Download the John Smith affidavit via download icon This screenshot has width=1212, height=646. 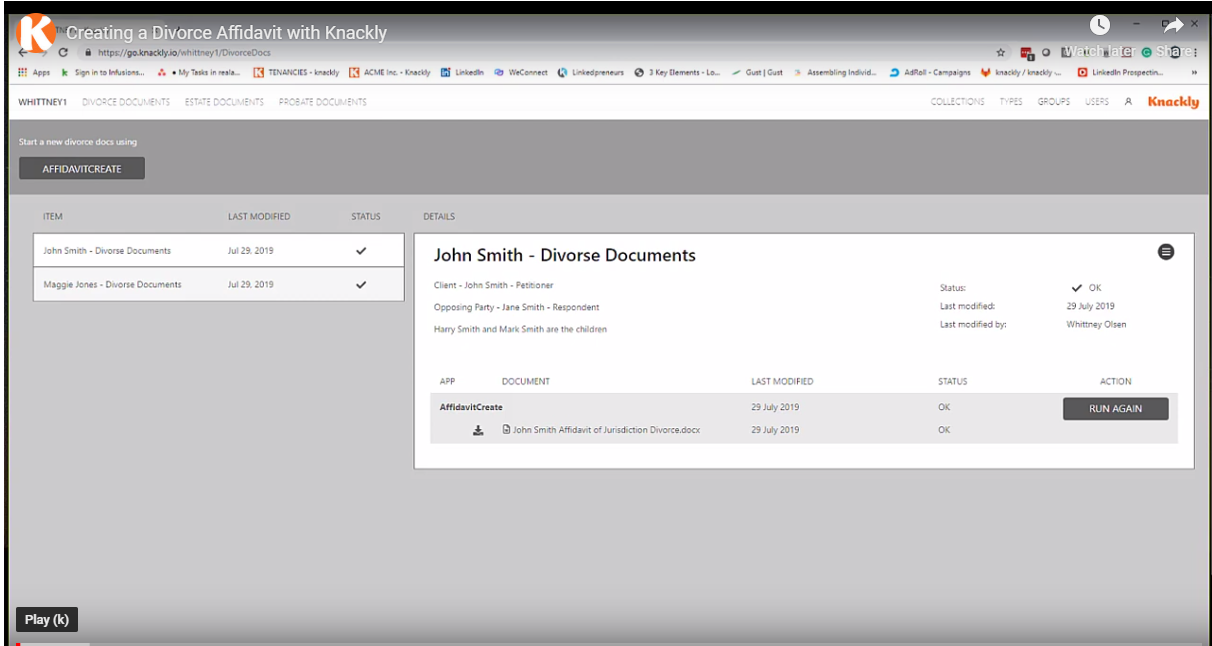(x=478, y=429)
